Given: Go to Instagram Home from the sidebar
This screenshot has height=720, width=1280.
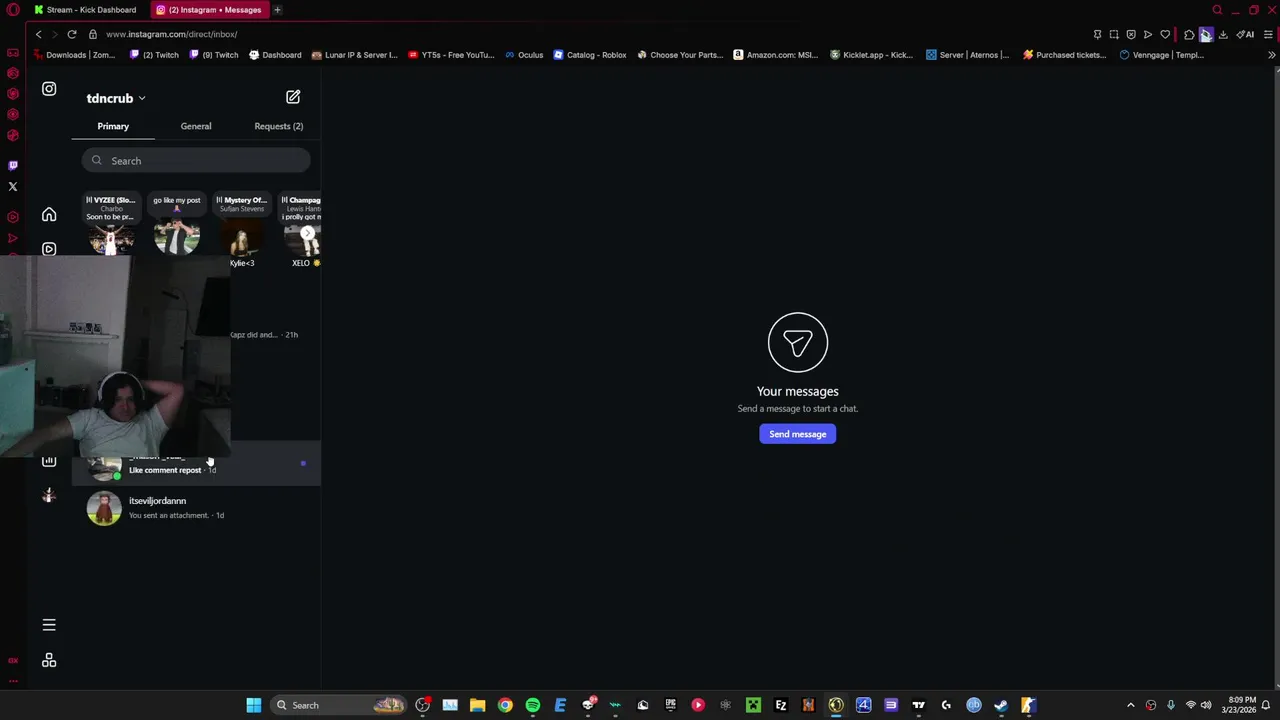Looking at the screenshot, I should (49, 215).
